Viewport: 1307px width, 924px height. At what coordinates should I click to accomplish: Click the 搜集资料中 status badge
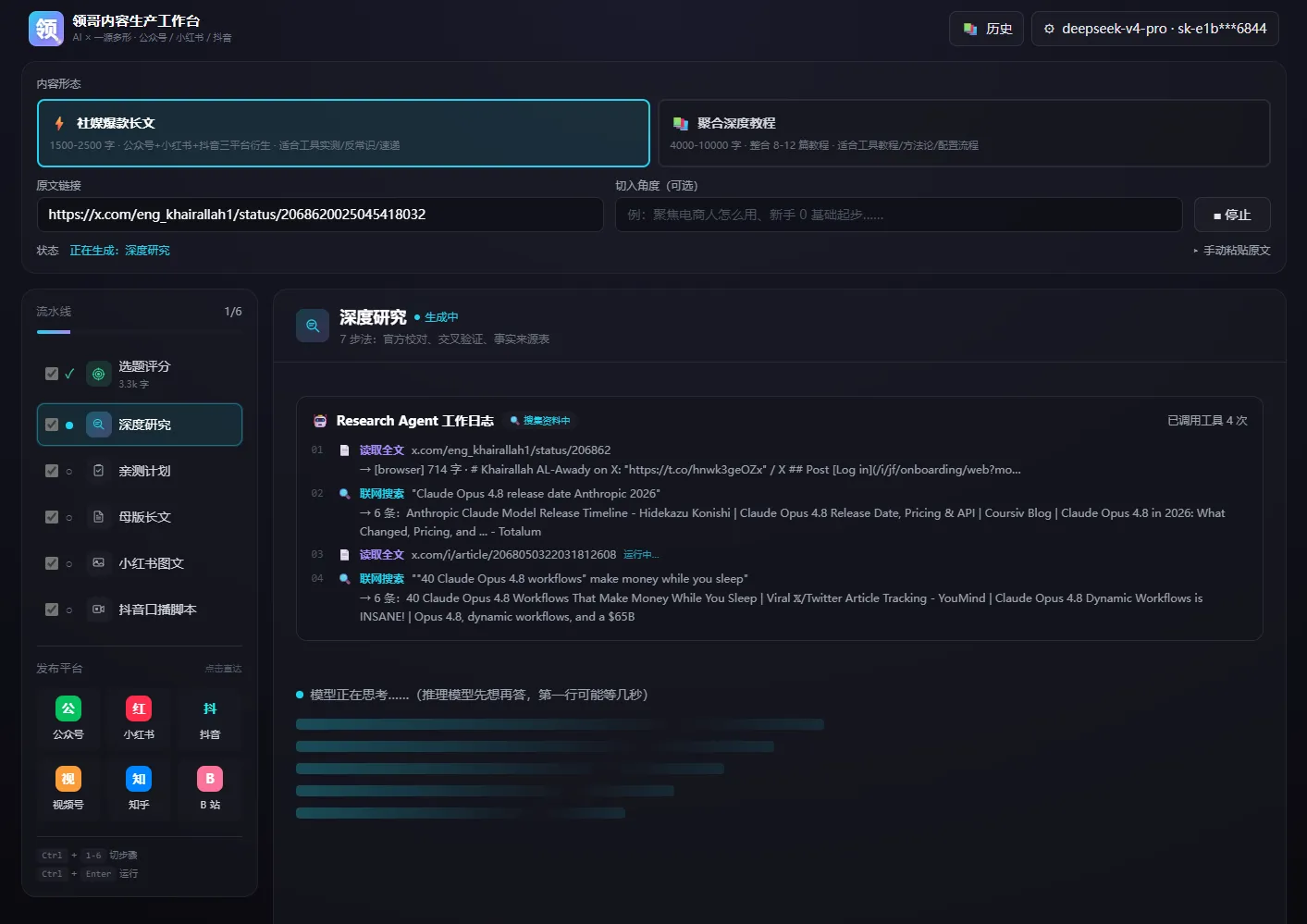(540, 421)
